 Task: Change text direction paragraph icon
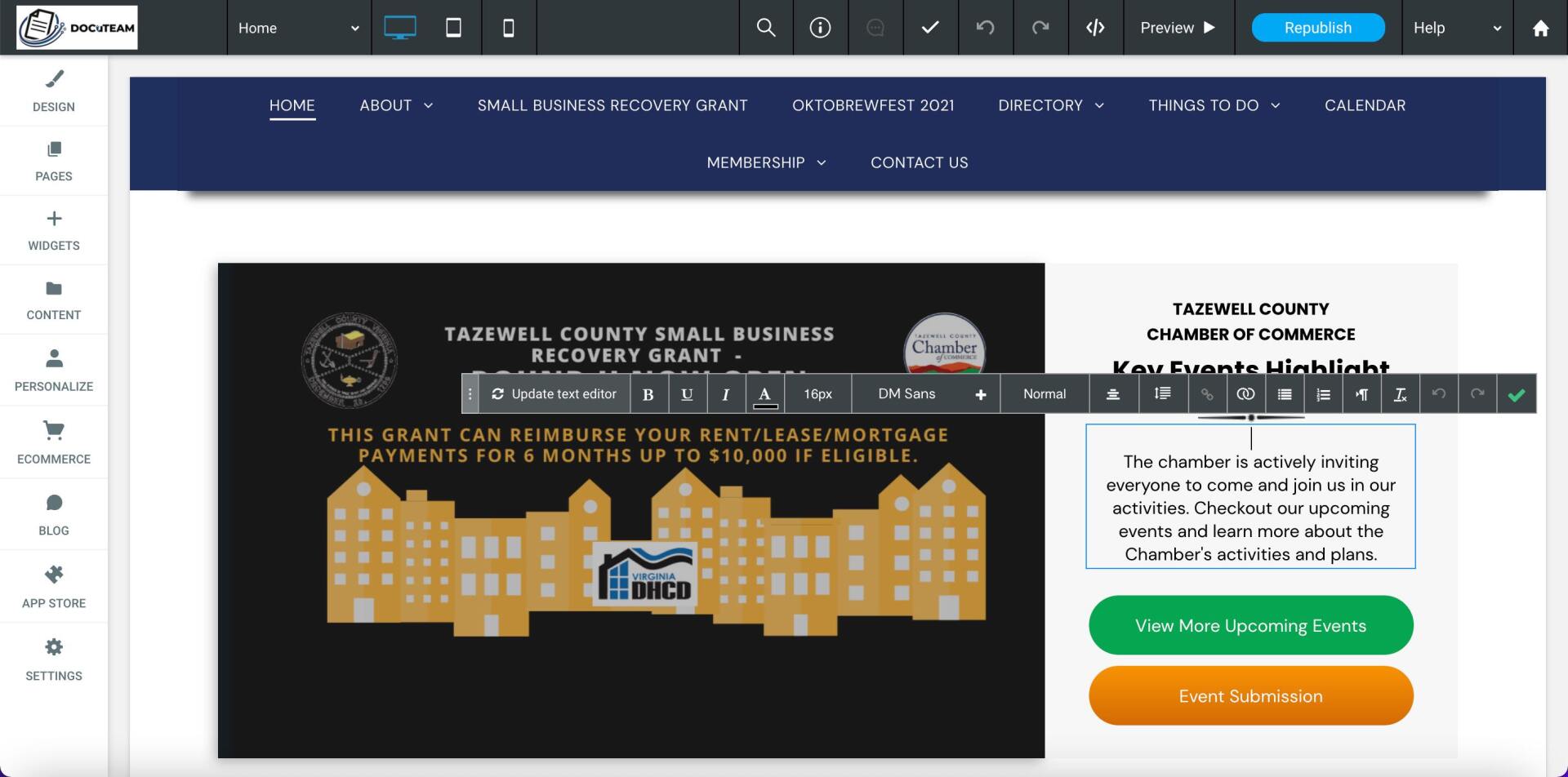[1361, 394]
